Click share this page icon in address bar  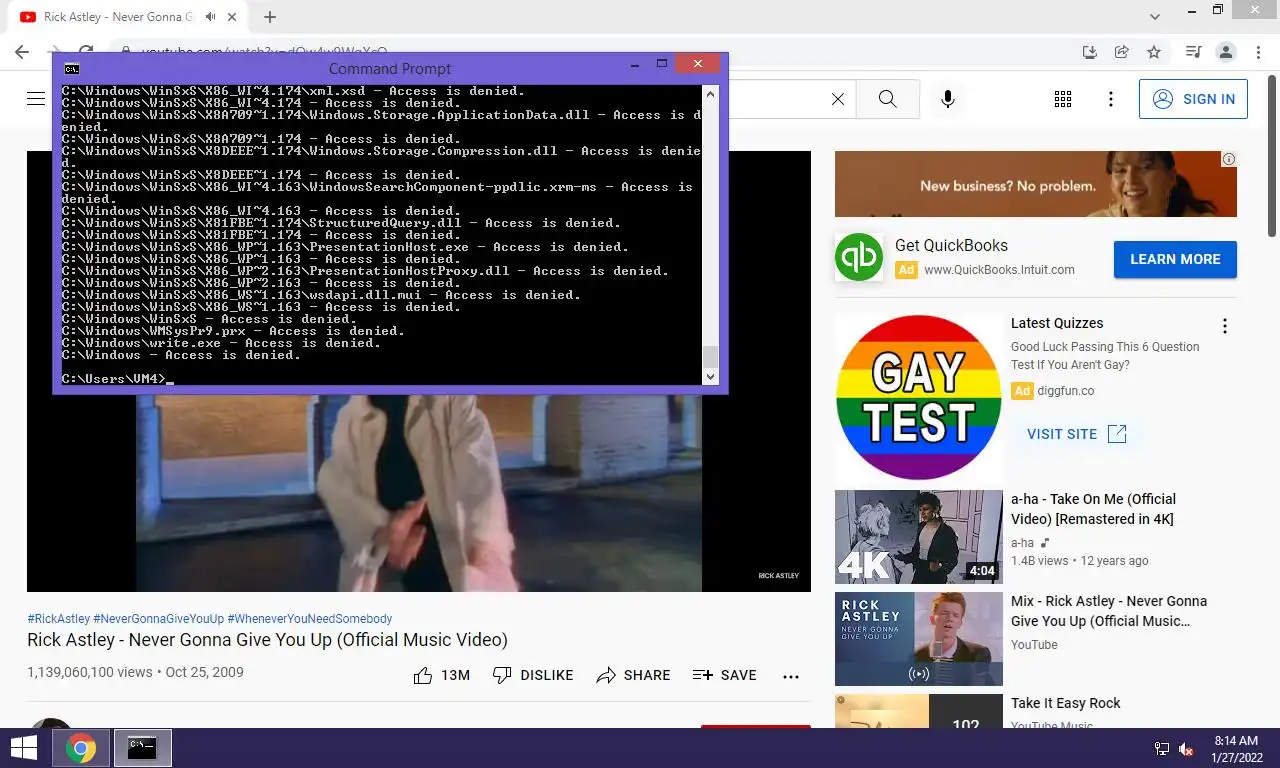click(1122, 52)
